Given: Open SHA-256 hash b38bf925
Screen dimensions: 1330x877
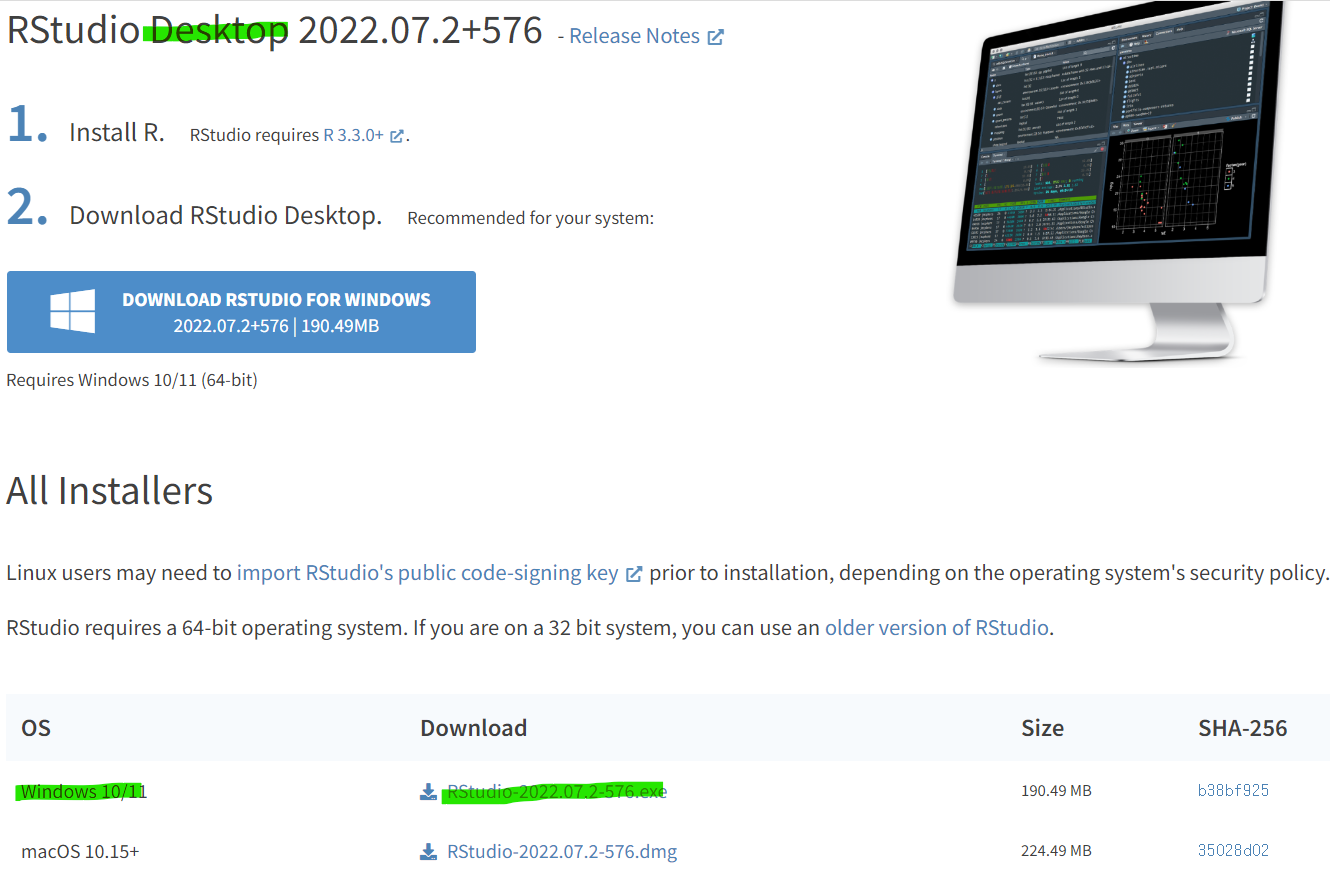Looking at the screenshot, I should coord(1233,790).
